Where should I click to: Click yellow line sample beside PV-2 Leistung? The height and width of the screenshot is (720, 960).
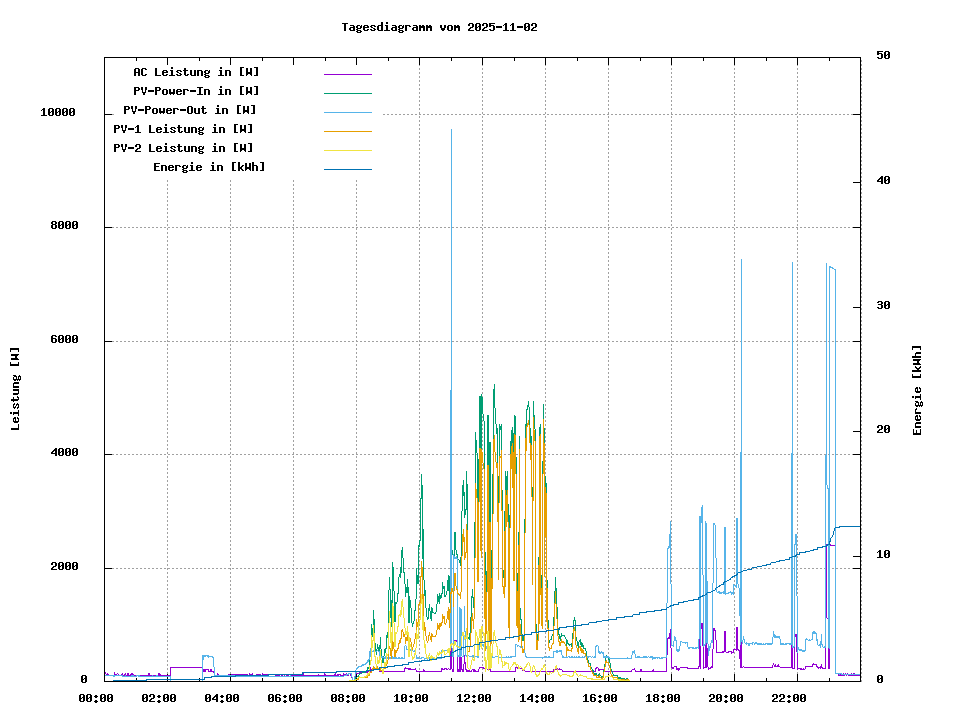(x=347, y=149)
